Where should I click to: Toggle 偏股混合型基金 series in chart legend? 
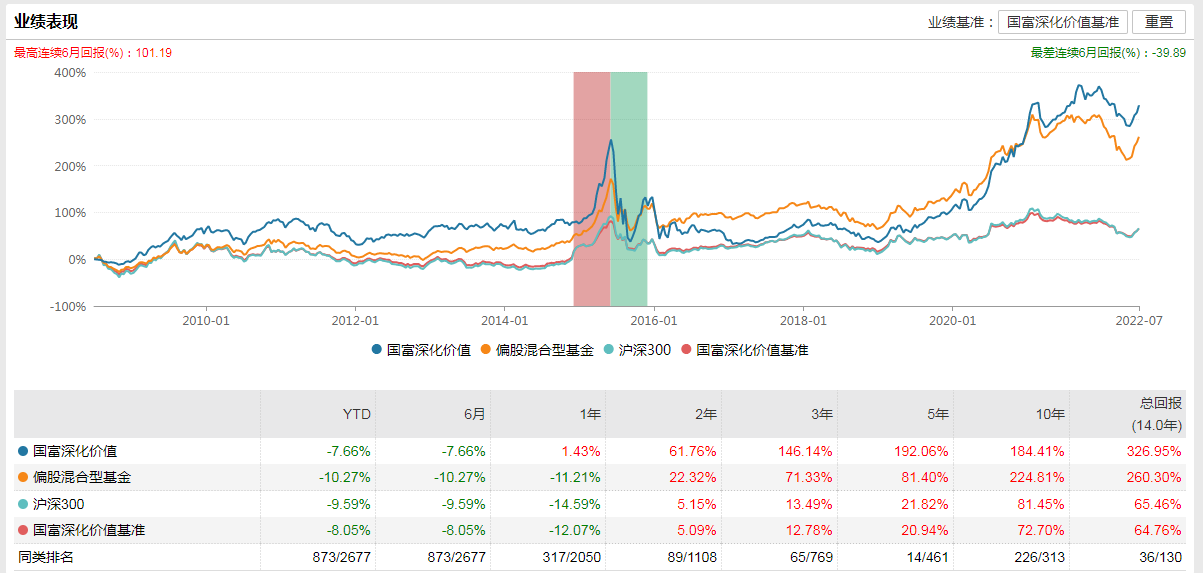point(537,350)
